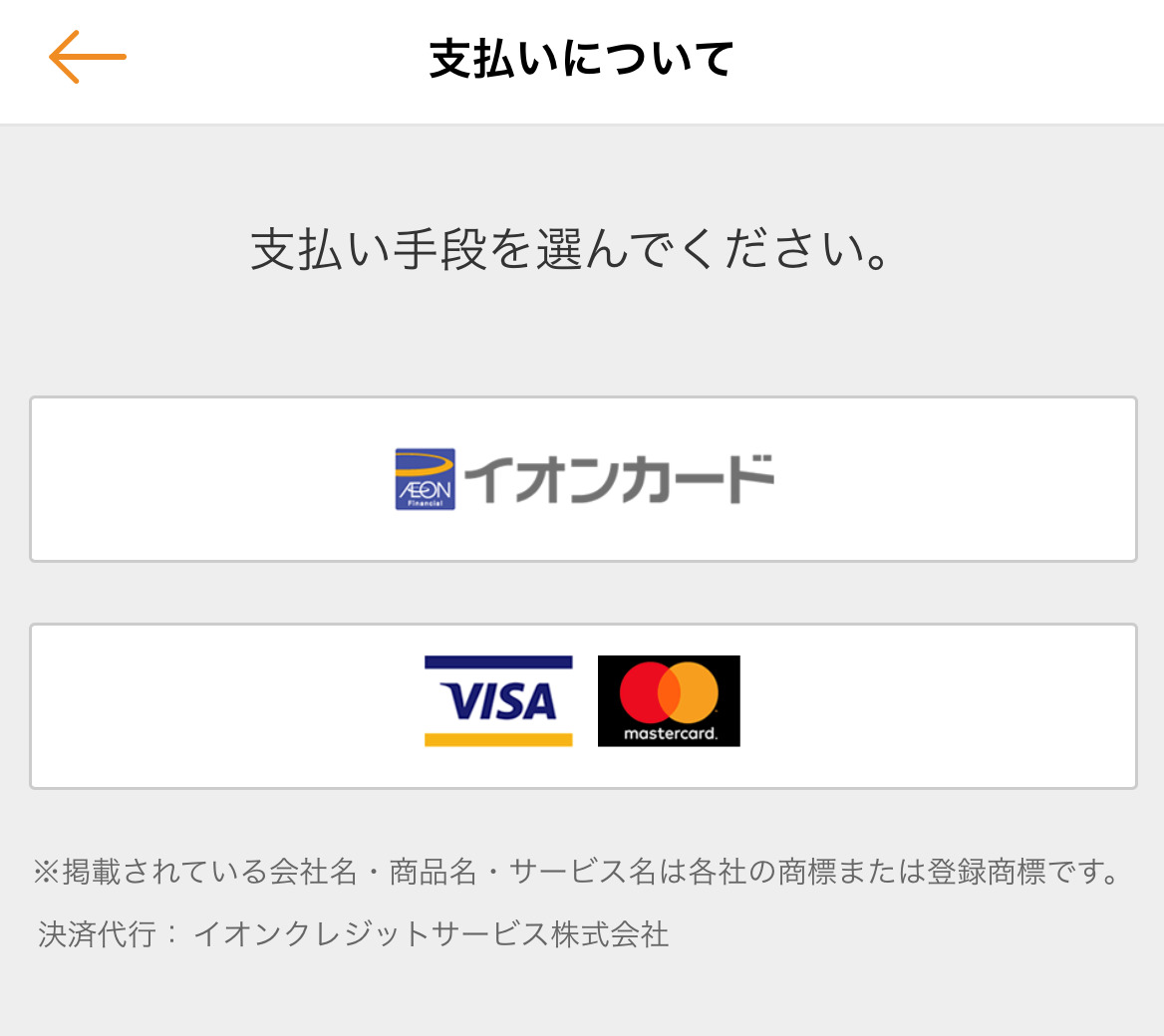
Task: Click the AEON Financial logo icon
Action: (x=425, y=479)
